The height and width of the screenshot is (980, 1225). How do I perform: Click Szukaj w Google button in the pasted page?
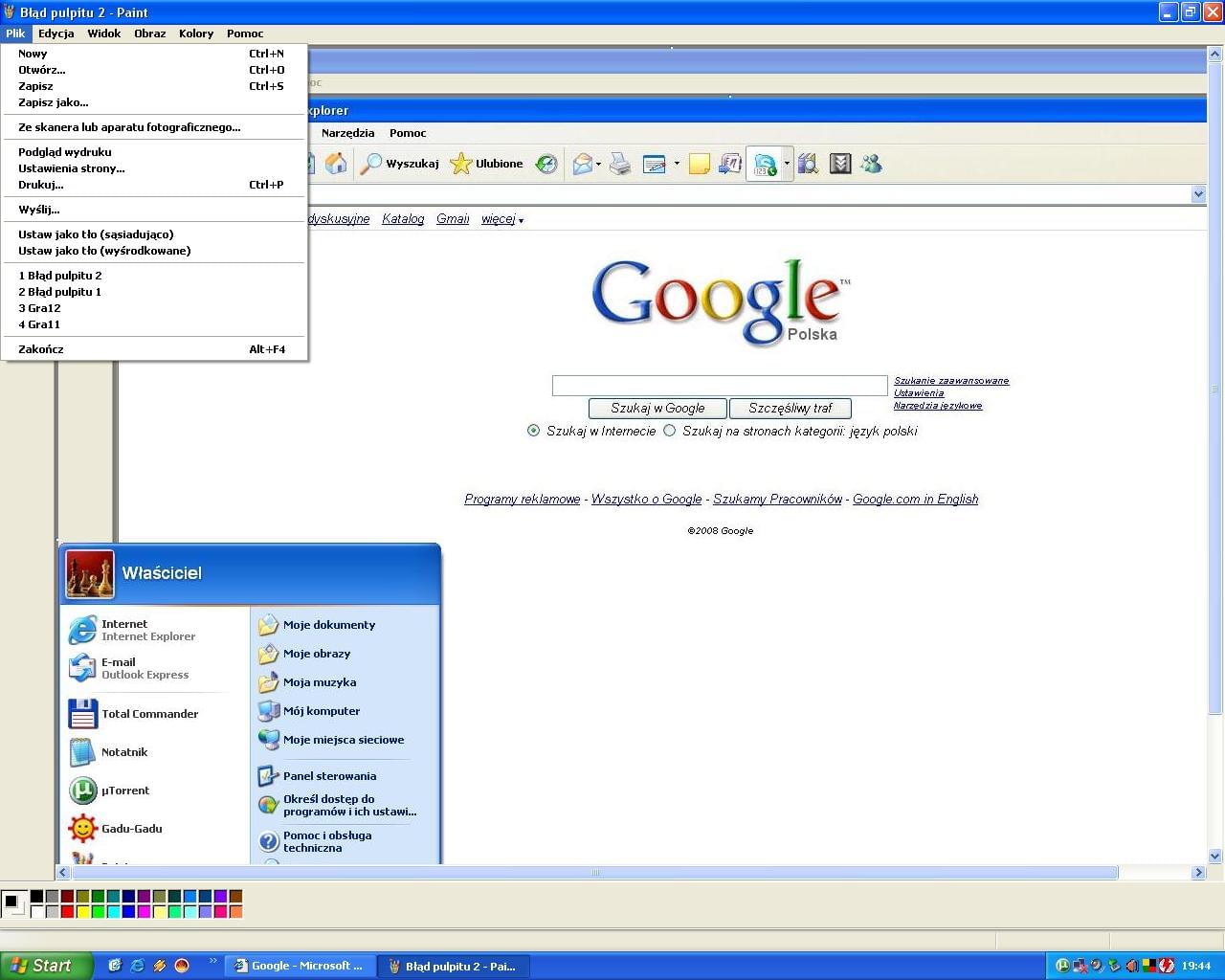[x=657, y=409]
